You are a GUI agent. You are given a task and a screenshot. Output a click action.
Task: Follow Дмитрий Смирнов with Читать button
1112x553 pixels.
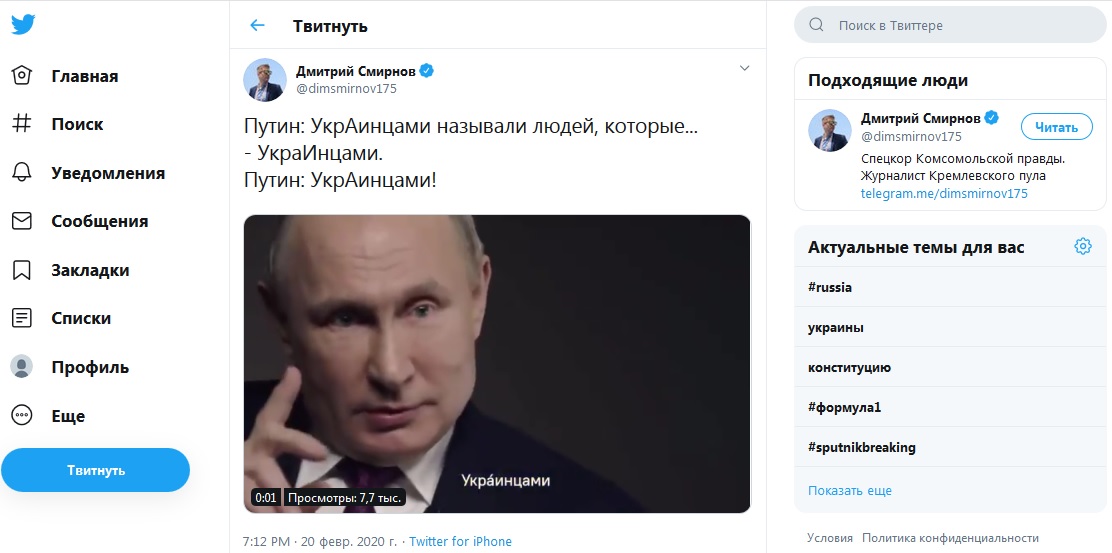click(x=1056, y=127)
